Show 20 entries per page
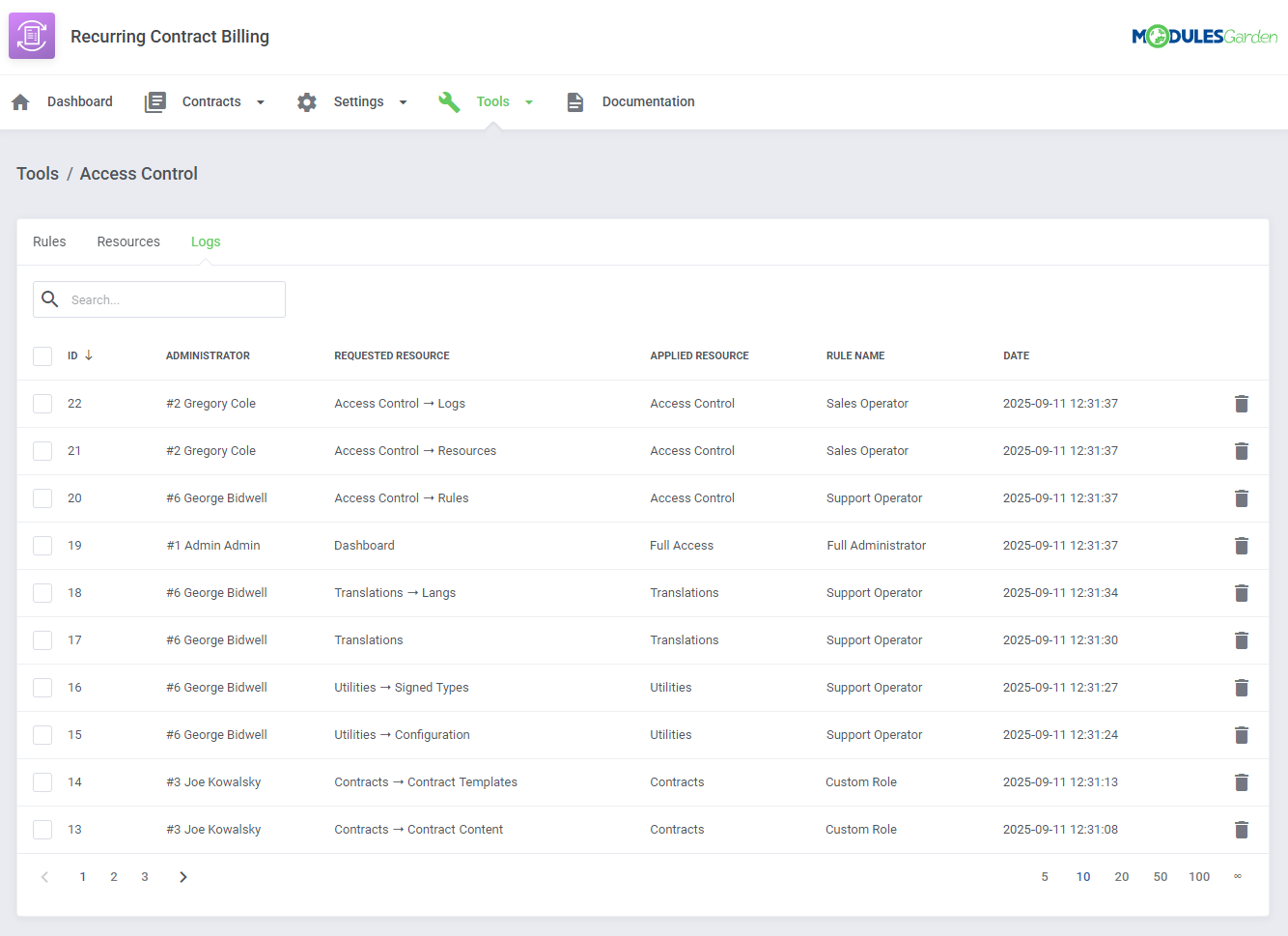The height and width of the screenshot is (936, 1288). click(x=1122, y=877)
